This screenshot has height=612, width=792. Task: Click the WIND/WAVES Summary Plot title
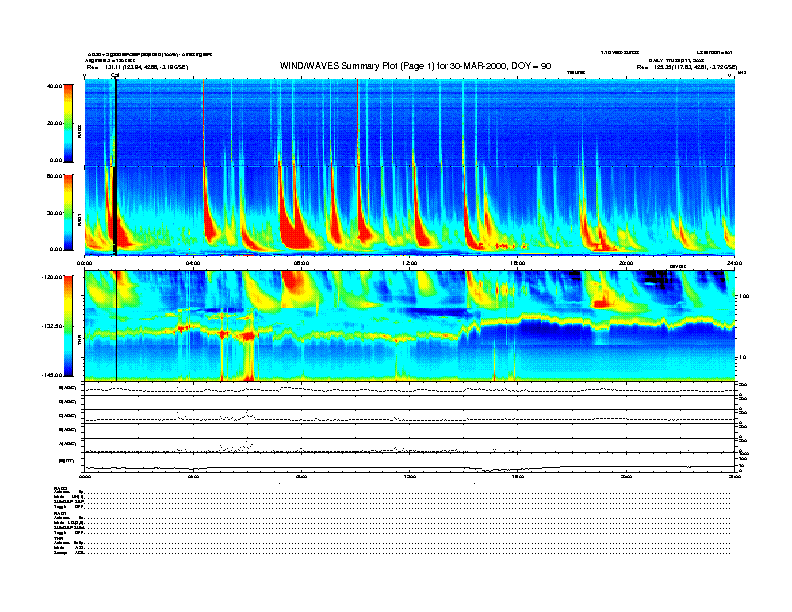[415, 66]
